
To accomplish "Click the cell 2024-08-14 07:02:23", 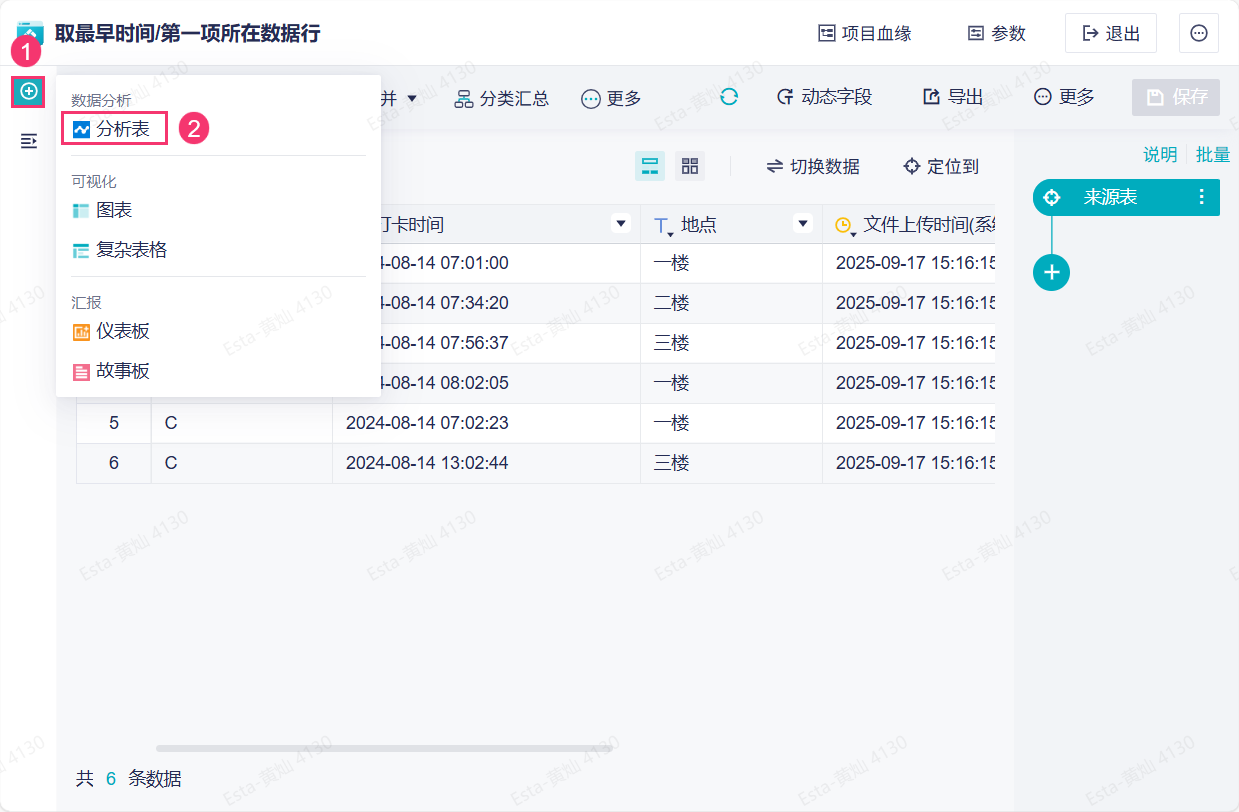I will [x=486, y=423].
